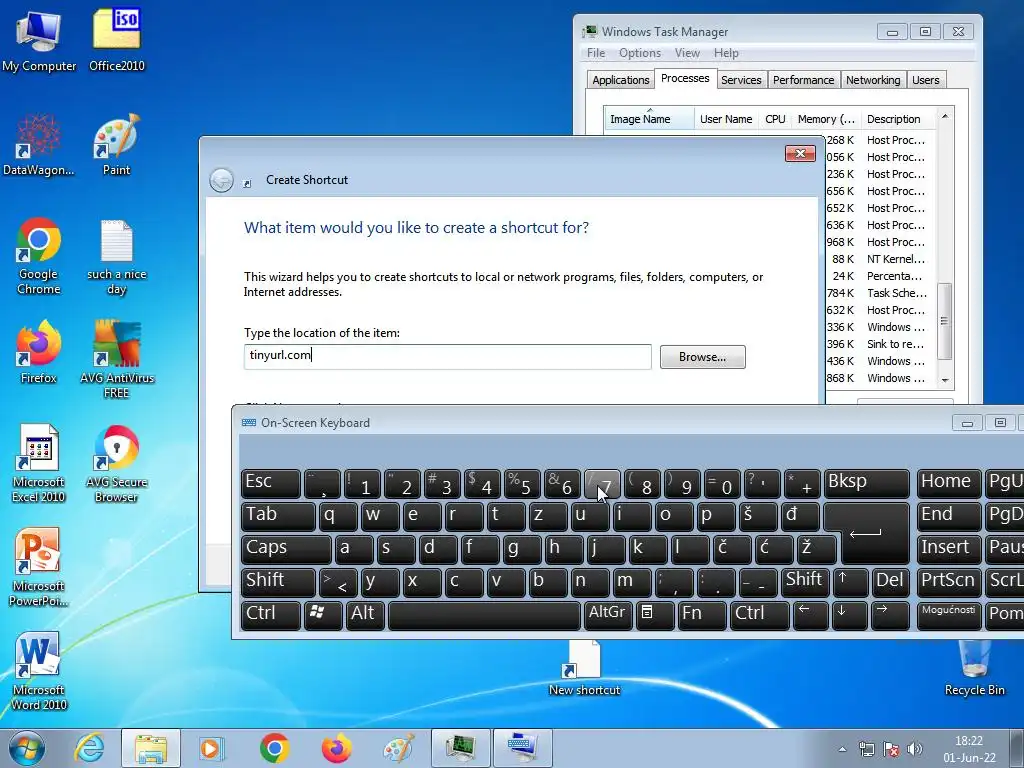Viewport: 1024px width, 768px height.
Task: Click the 7 key on On-Screen Keyboard
Action: tap(602, 482)
